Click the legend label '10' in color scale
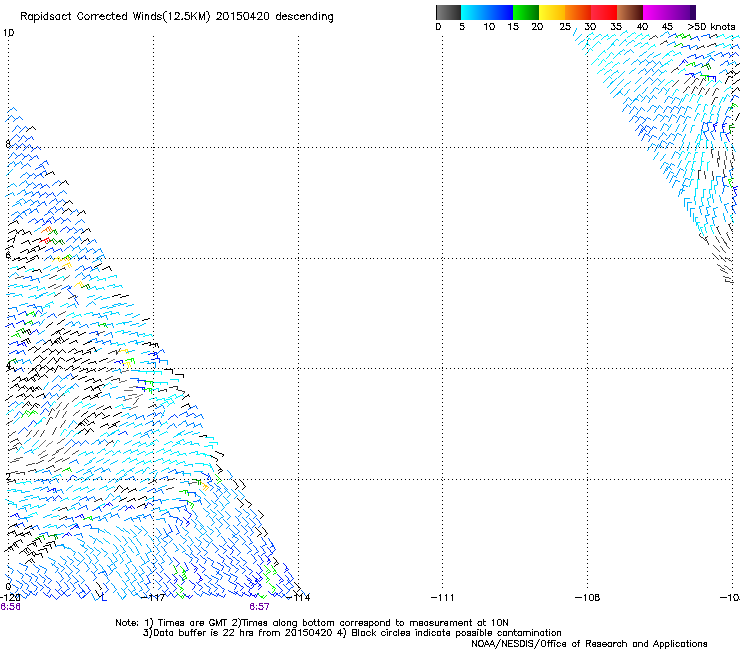This screenshot has width=740, height=650. [489, 26]
